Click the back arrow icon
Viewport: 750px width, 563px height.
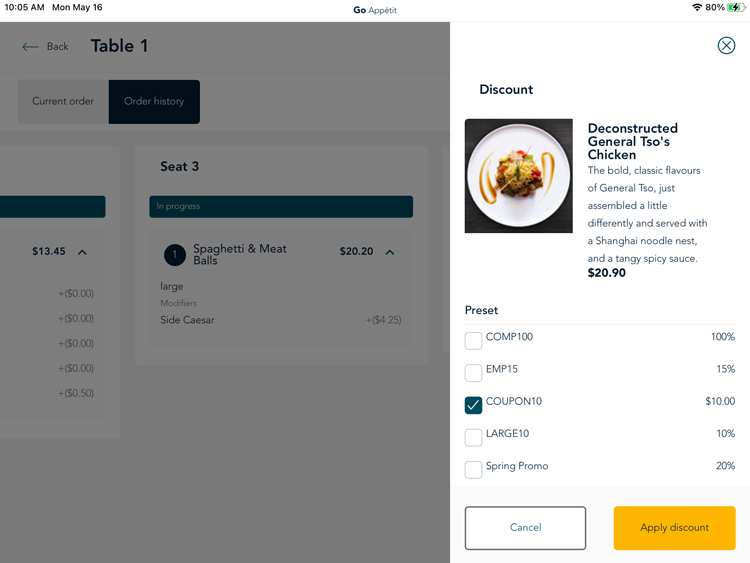pyautogui.click(x=30, y=46)
